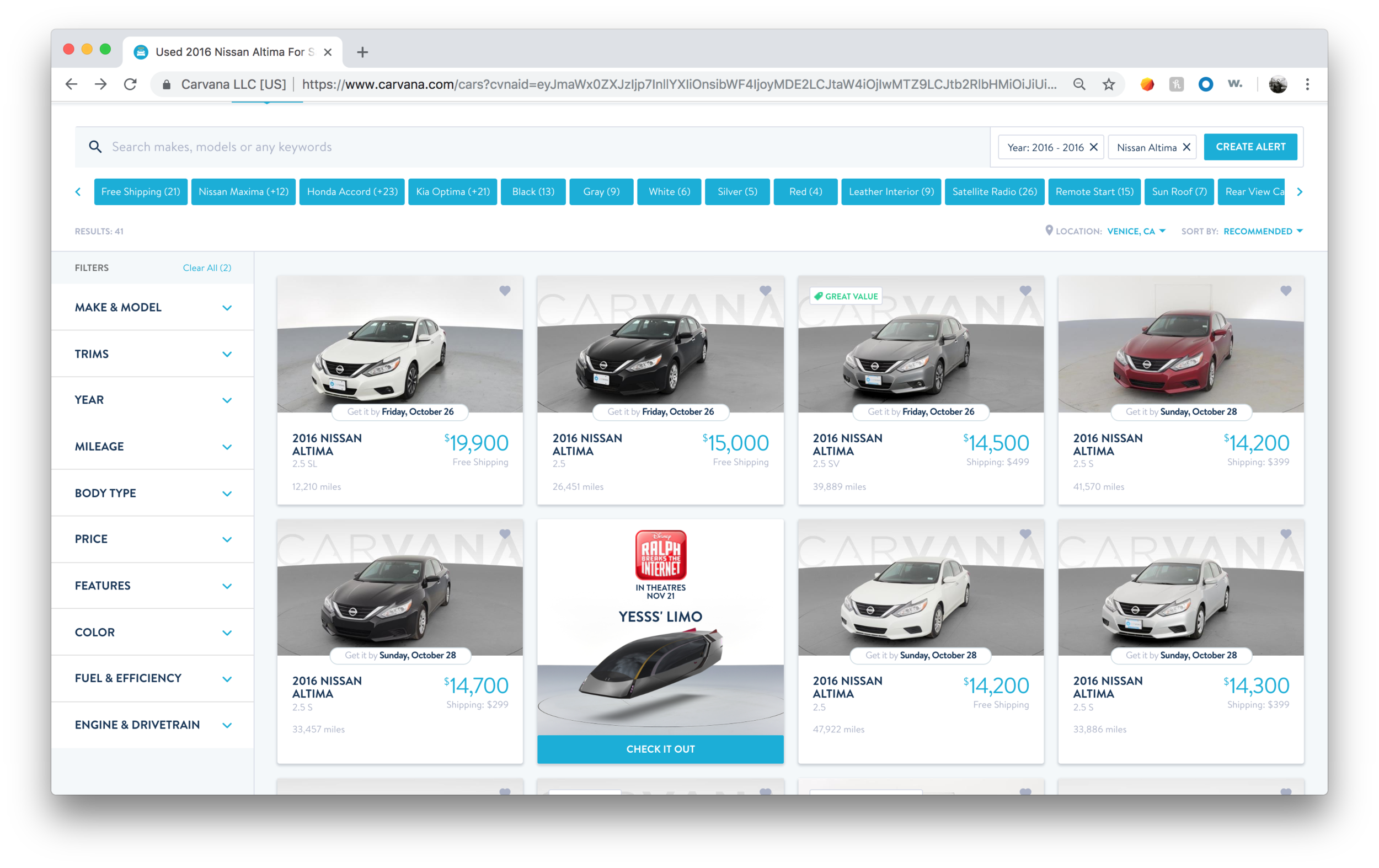Open a new browser tab
The width and height of the screenshot is (1379, 868).
pos(362,52)
